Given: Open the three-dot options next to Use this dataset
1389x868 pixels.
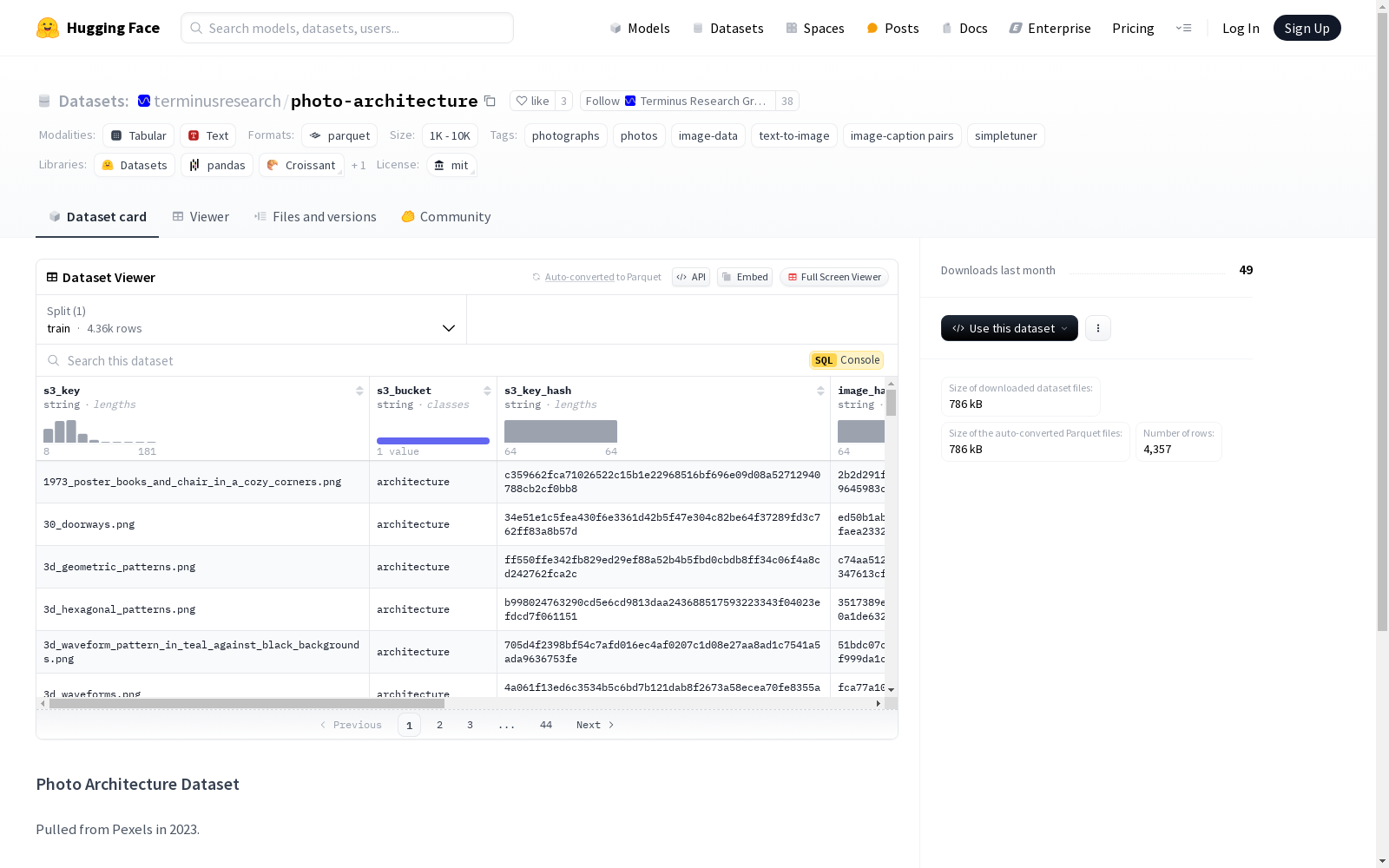Looking at the screenshot, I should [1098, 328].
